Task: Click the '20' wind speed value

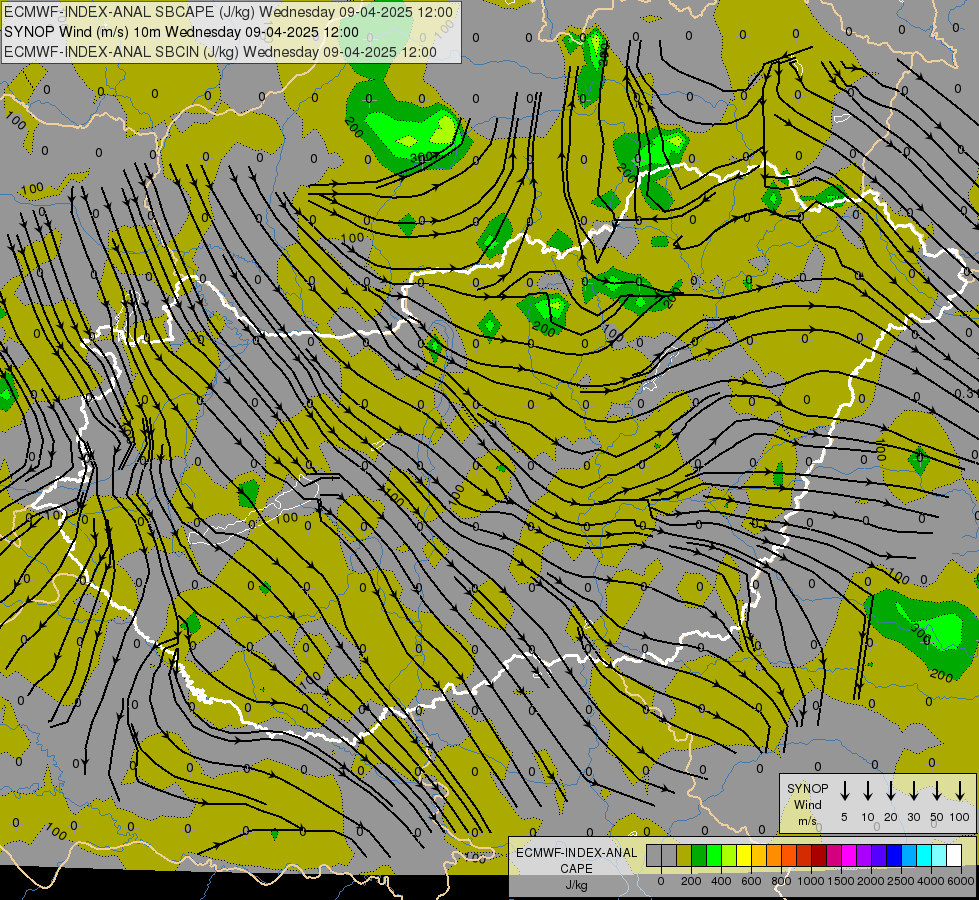Action: tap(890, 817)
